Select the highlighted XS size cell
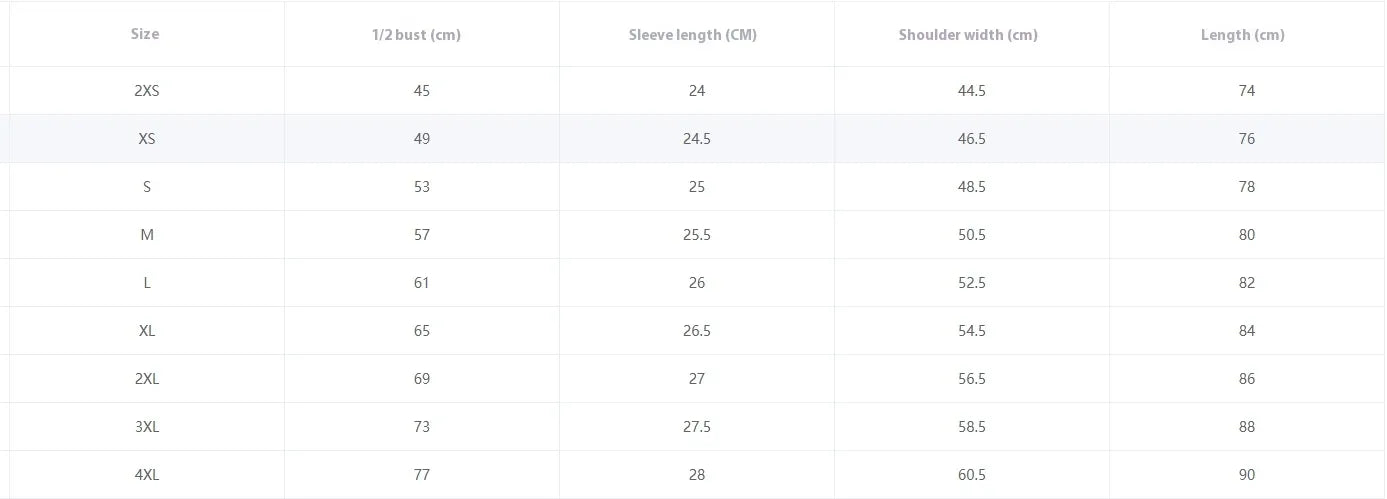Screen dimensions: 1387x499 coord(147,139)
